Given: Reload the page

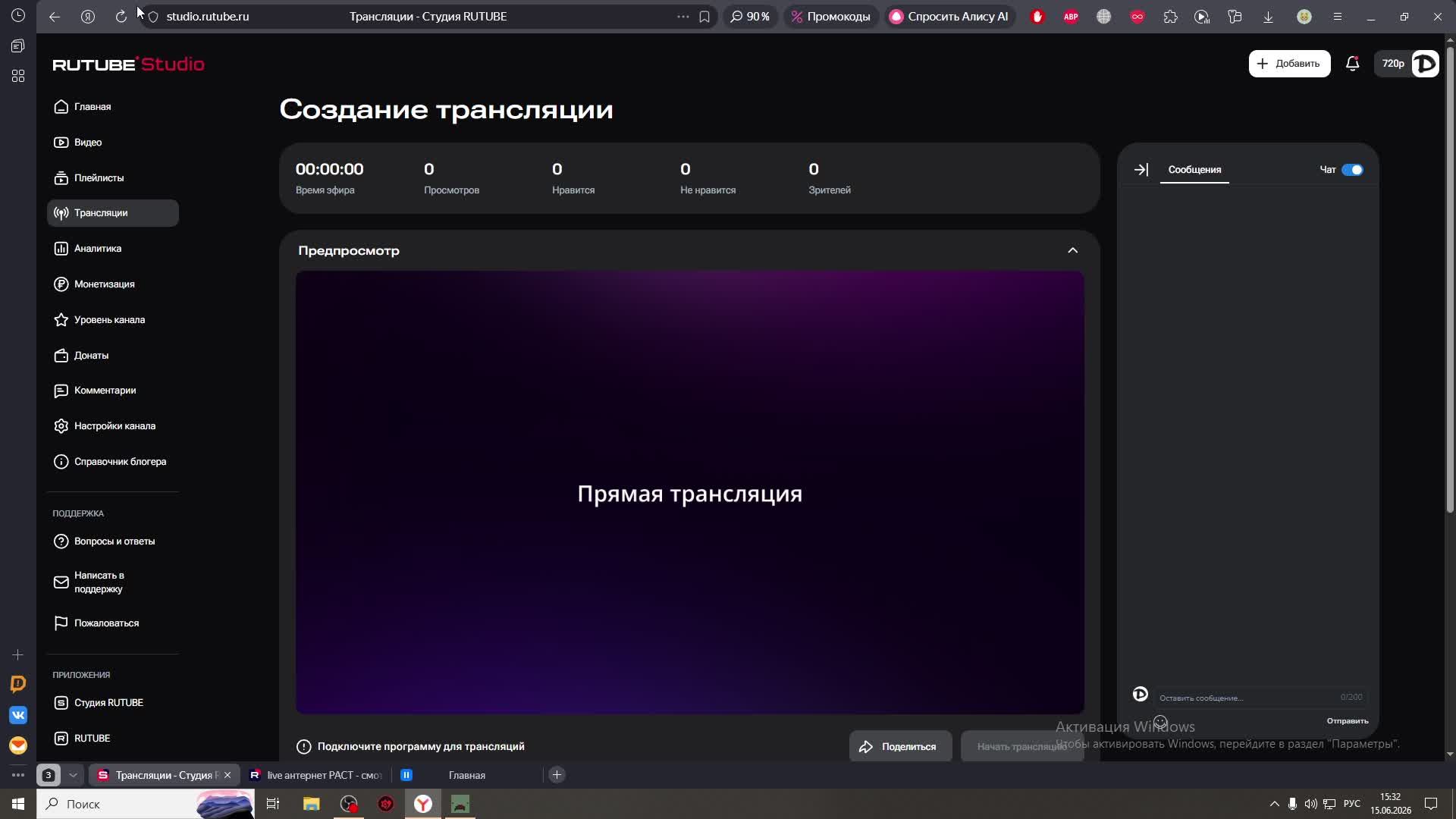Looking at the screenshot, I should click(x=121, y=17).
